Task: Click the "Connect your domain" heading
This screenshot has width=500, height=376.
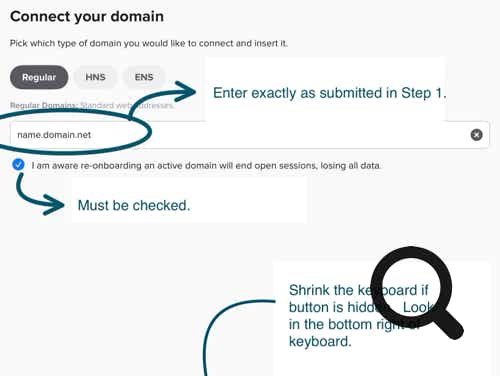Action: click(87, 16)
